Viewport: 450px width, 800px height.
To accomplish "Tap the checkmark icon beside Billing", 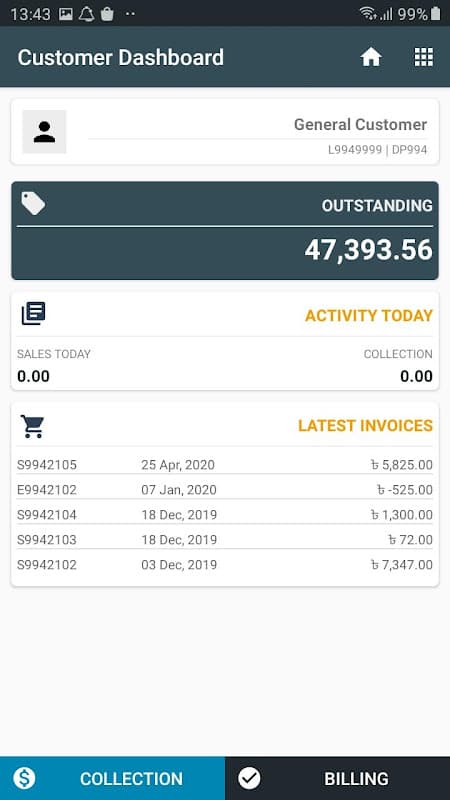I will click(x=249, y=778).
